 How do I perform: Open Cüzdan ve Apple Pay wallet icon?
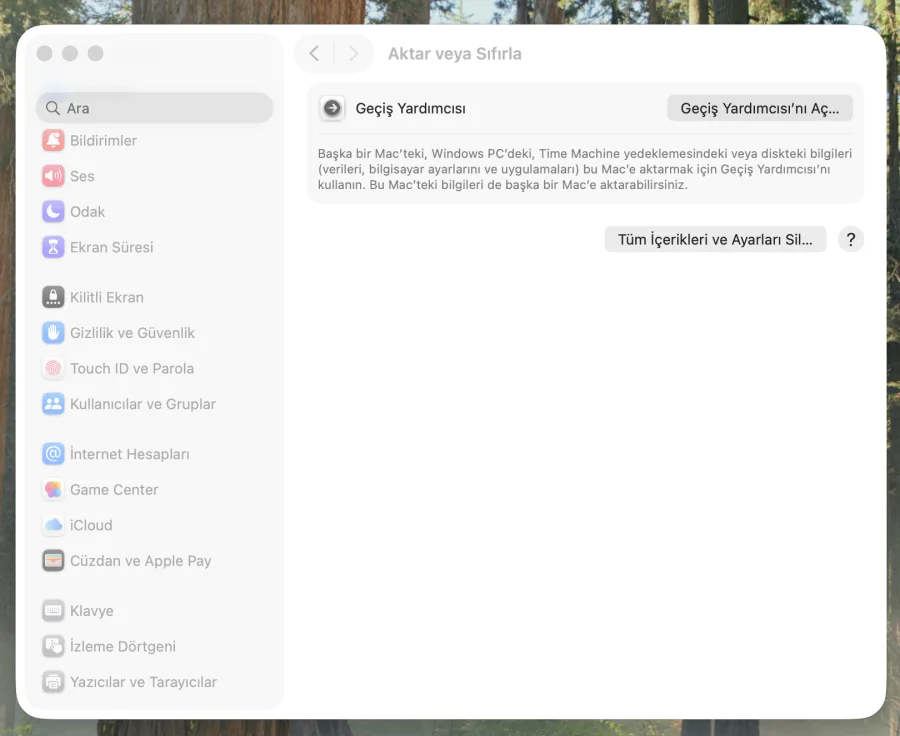pyautogui.click(x=53, y=560)
